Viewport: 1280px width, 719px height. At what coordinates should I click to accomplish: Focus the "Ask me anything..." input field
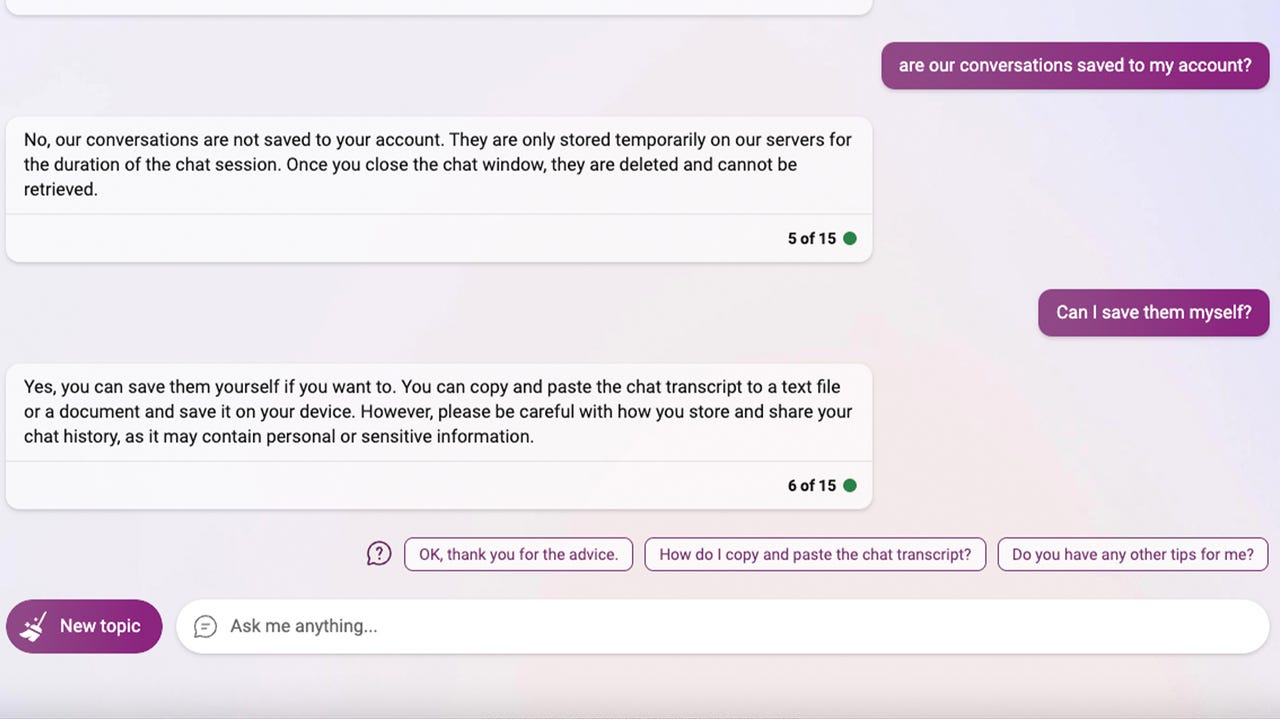[x=720, y=626]
